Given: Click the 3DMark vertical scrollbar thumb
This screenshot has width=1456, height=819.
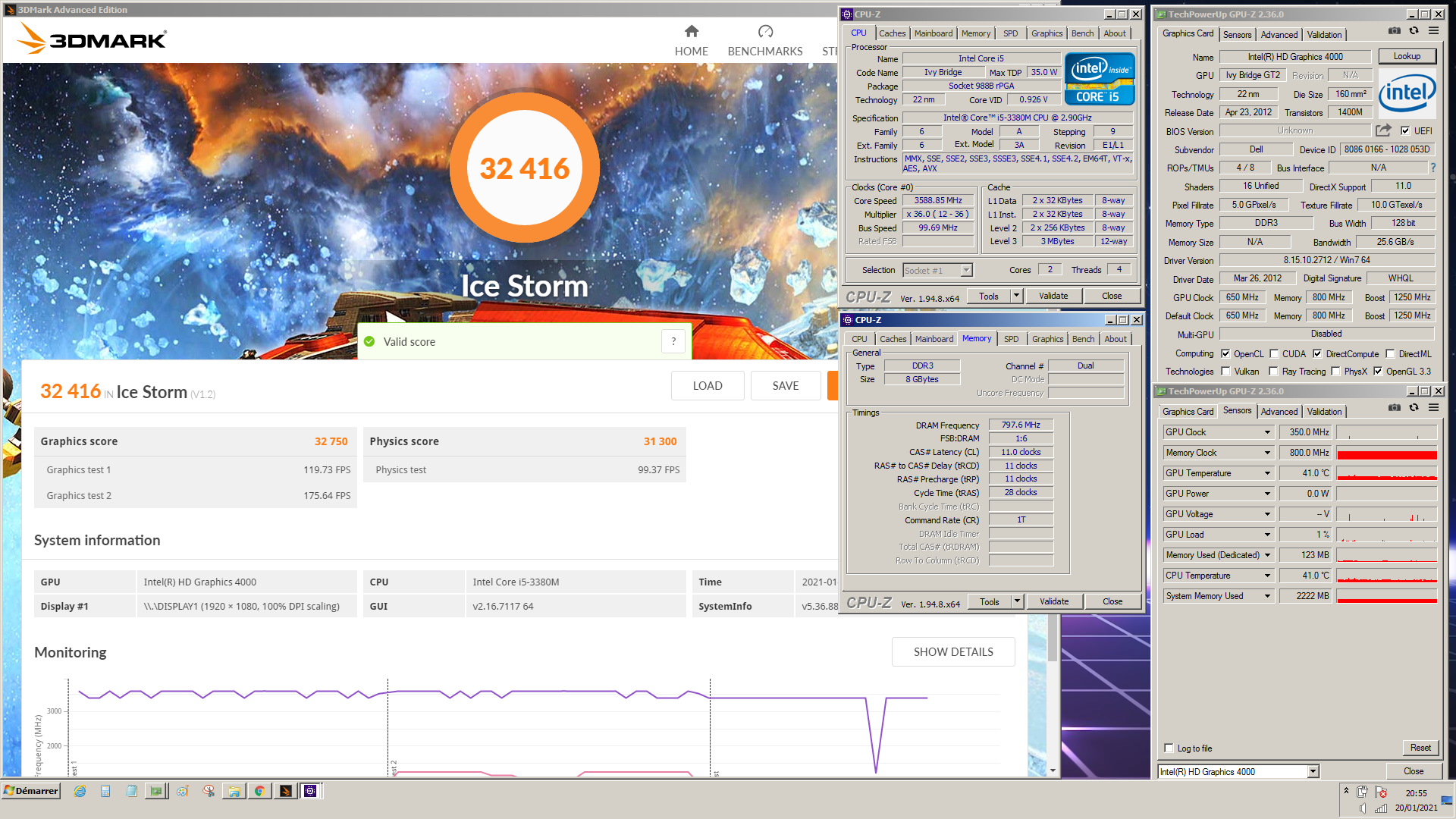Looking at the screenshot, I should (x=1052, y=638).
